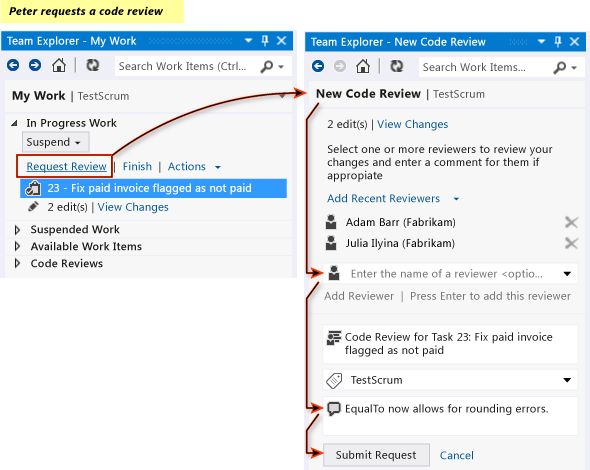
Task: Click the Finish link
Action: pos(137,166)
